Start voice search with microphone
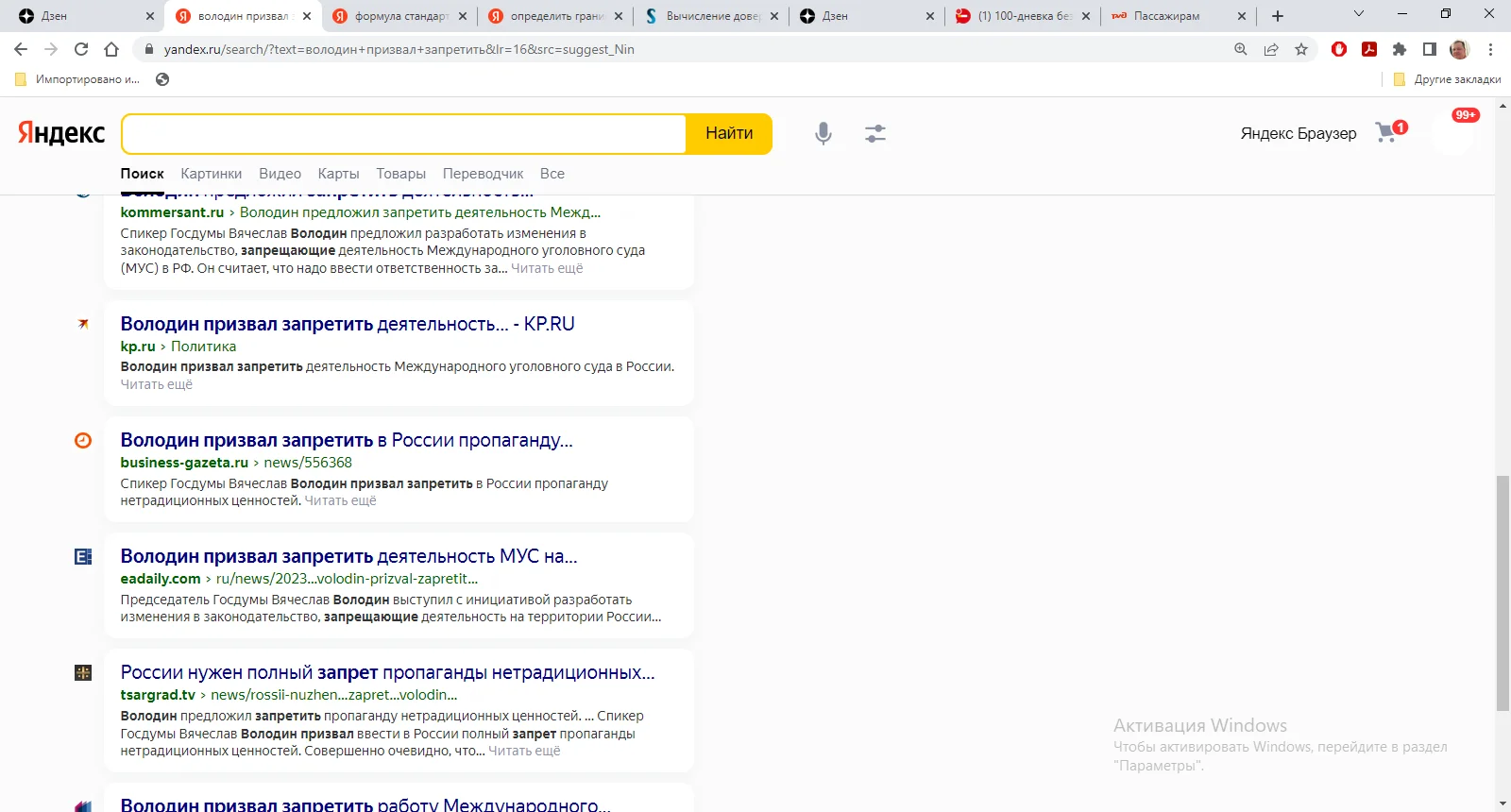Screen dimensions: 1511x812 pos(823,133)
